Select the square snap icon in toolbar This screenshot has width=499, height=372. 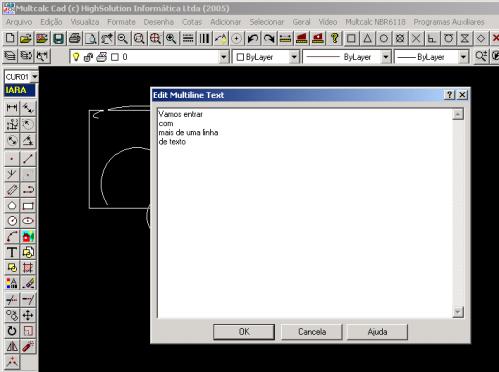(351, 39)
